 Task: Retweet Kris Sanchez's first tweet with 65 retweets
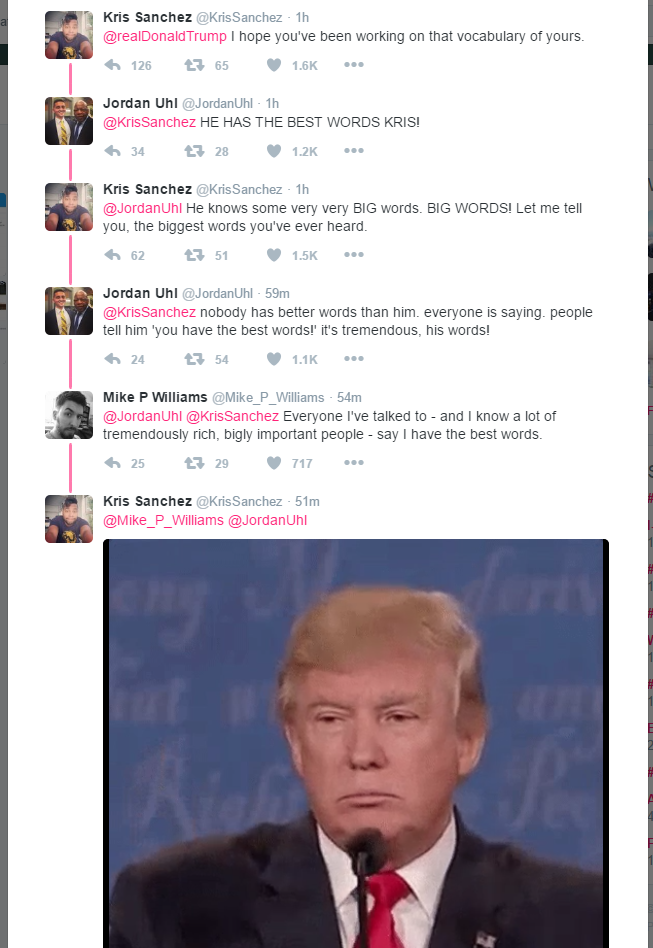coord(194,65)
